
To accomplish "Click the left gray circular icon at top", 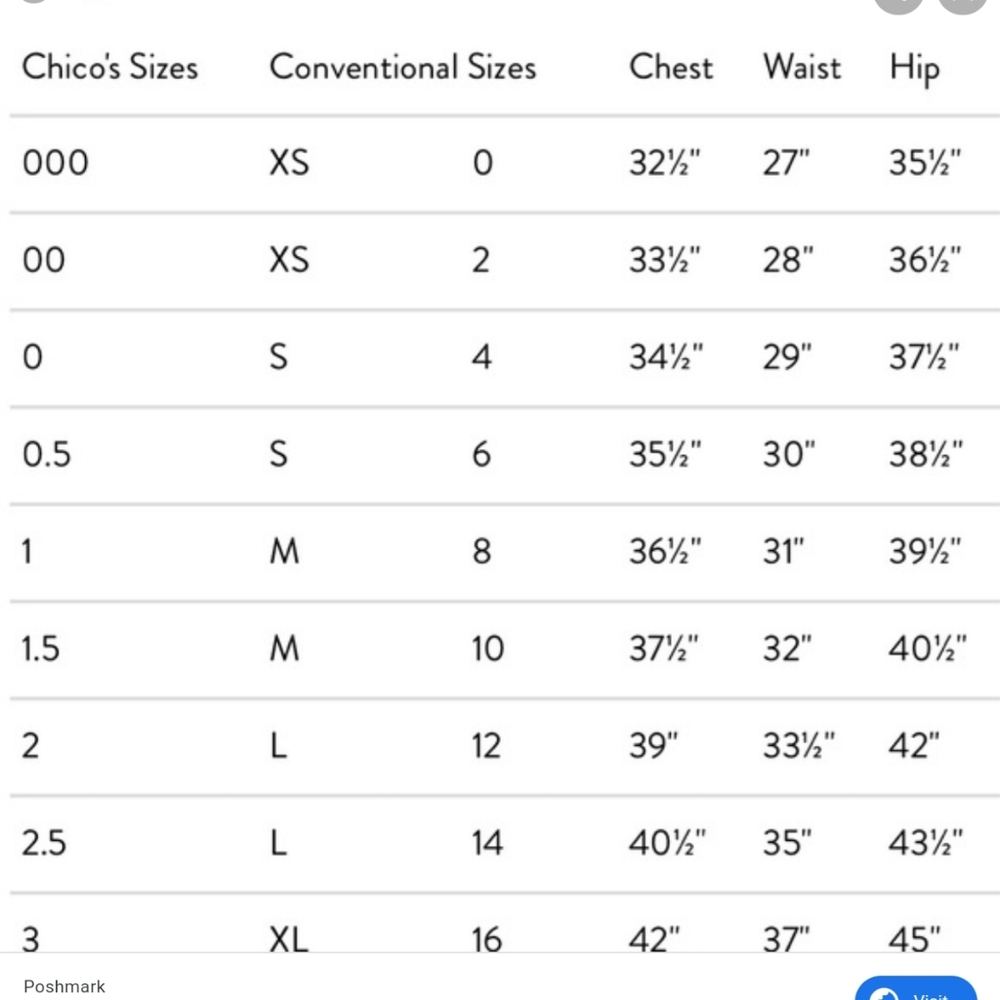I will point(899,5).
